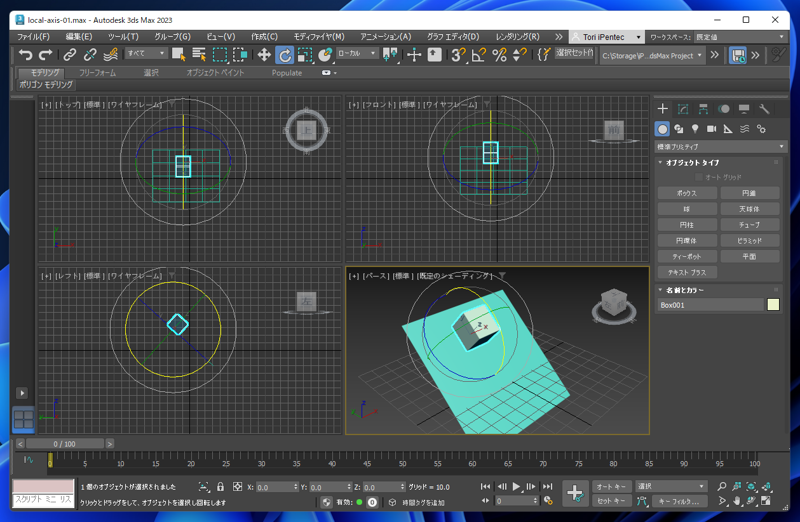
Task: Open the Display panel tab
Action: click(744, 109)
